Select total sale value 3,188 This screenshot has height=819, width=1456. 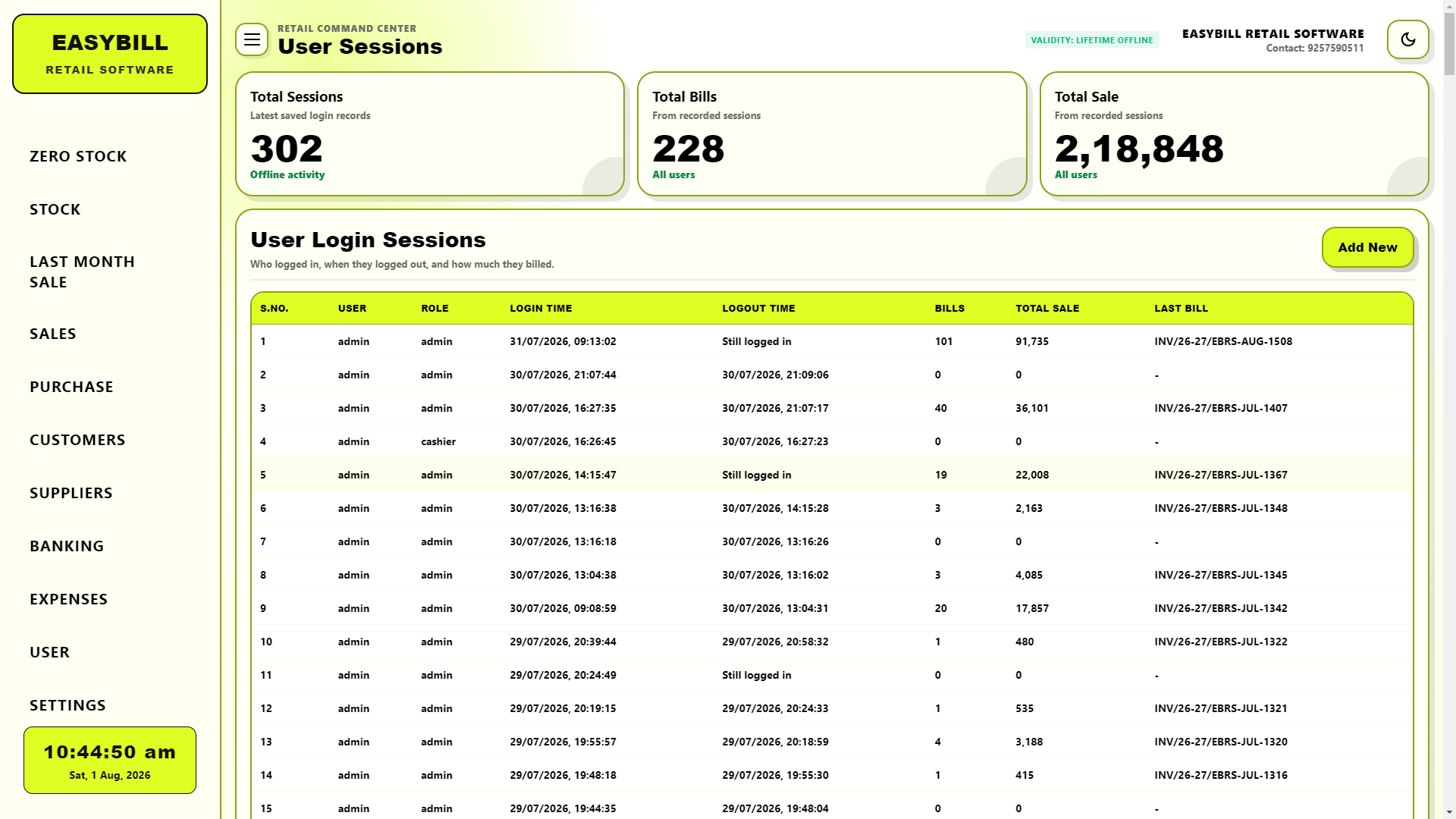1029,742
